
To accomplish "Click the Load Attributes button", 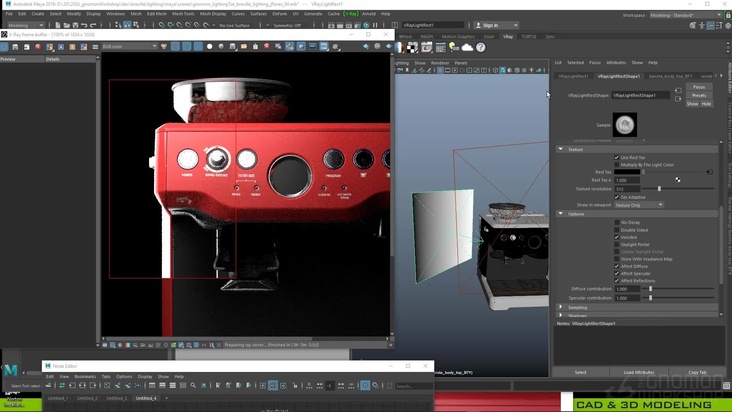I will coord(638,372).
